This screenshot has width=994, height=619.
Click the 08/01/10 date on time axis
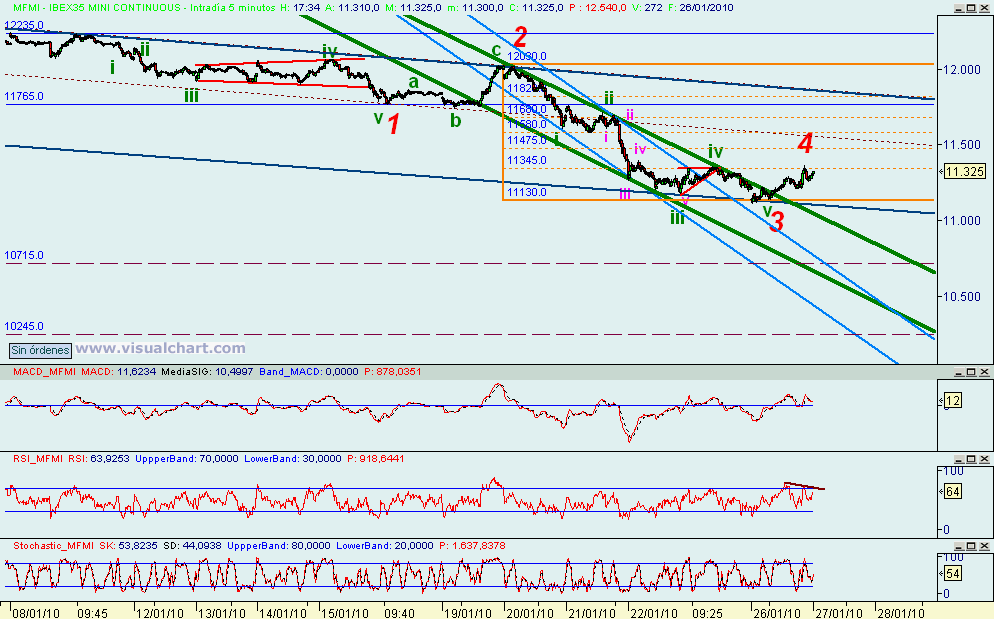(36, 613)
